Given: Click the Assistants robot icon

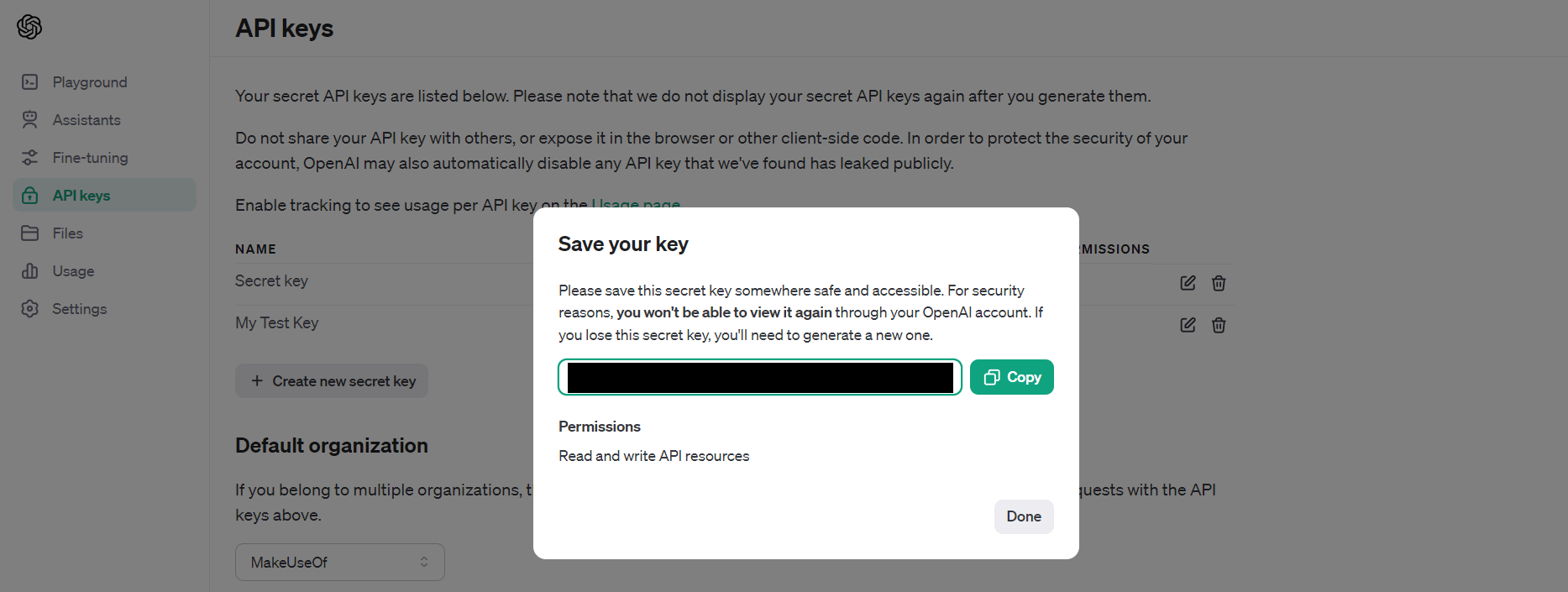Looking at the screenshot, I should 30,120.
